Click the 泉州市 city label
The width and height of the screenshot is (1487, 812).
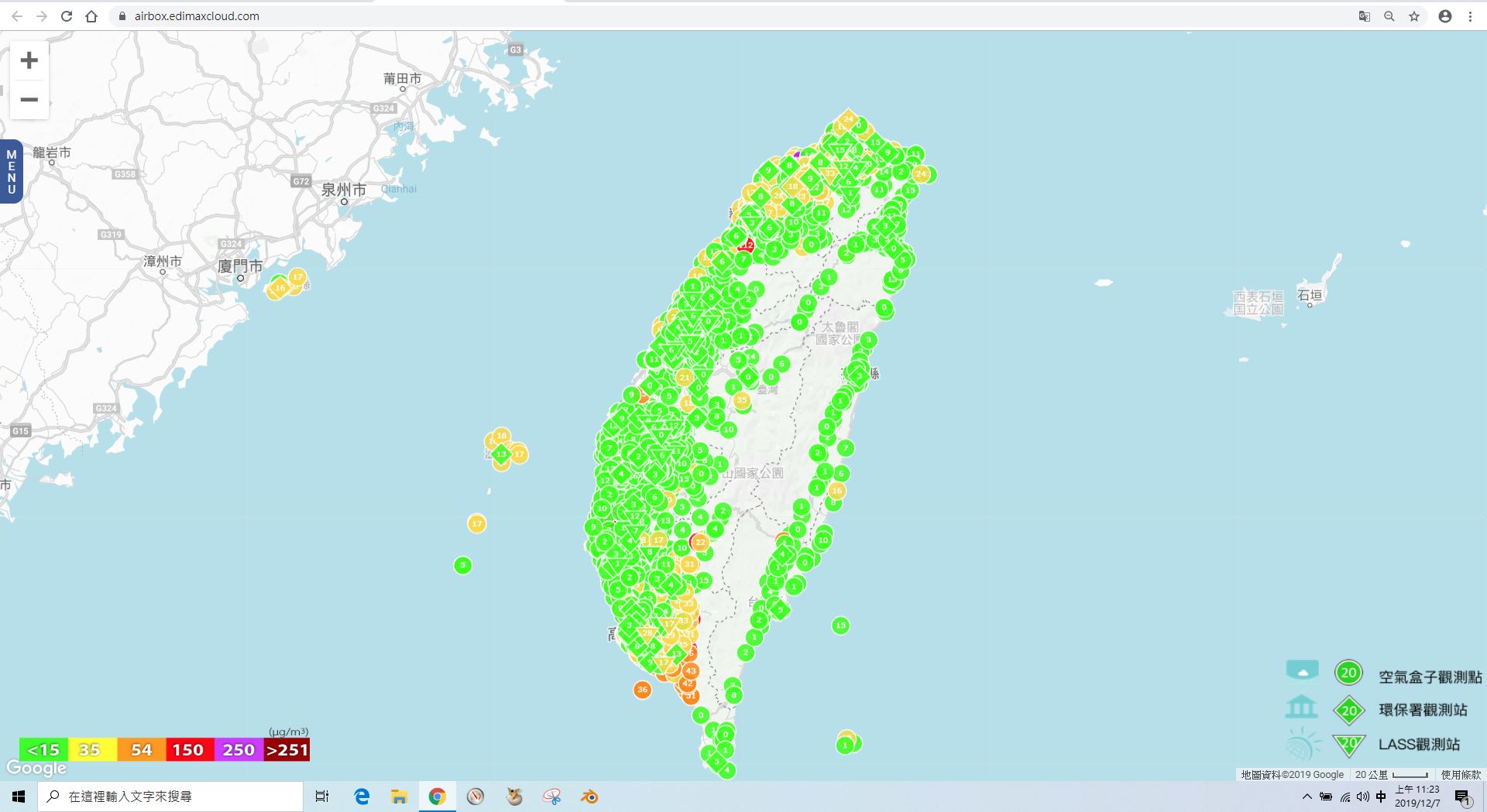(x=344, y=190)
